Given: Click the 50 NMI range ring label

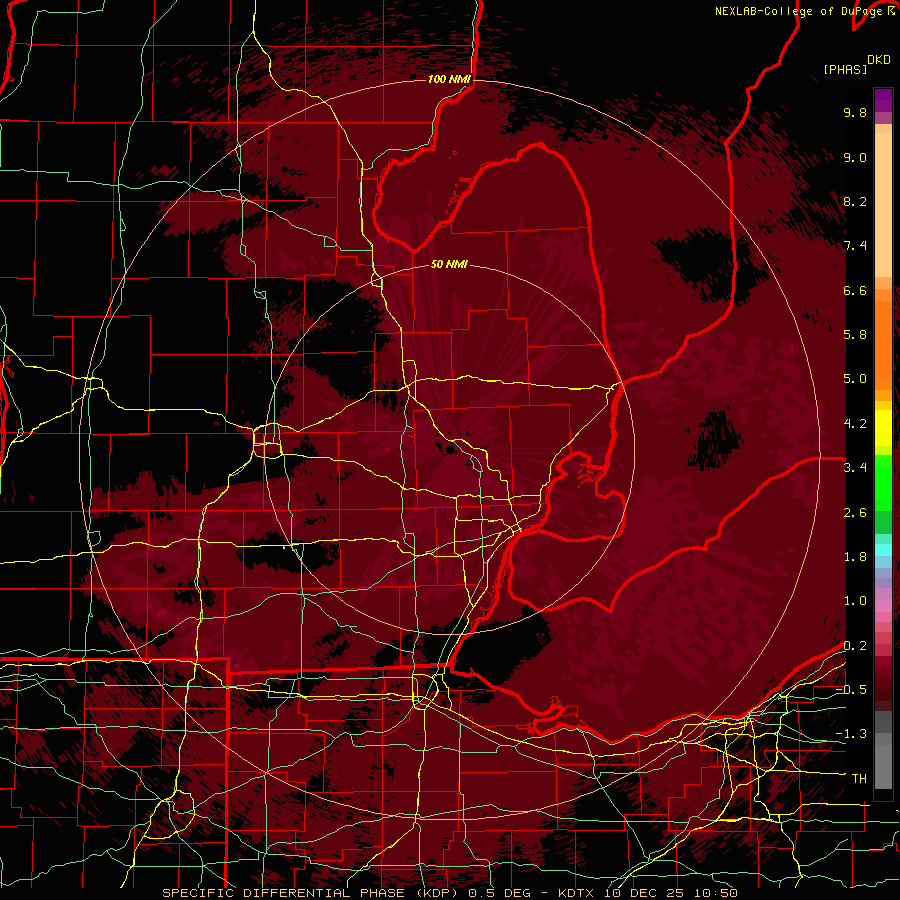Looking at the screenshot, I should (x=449, y=265).
